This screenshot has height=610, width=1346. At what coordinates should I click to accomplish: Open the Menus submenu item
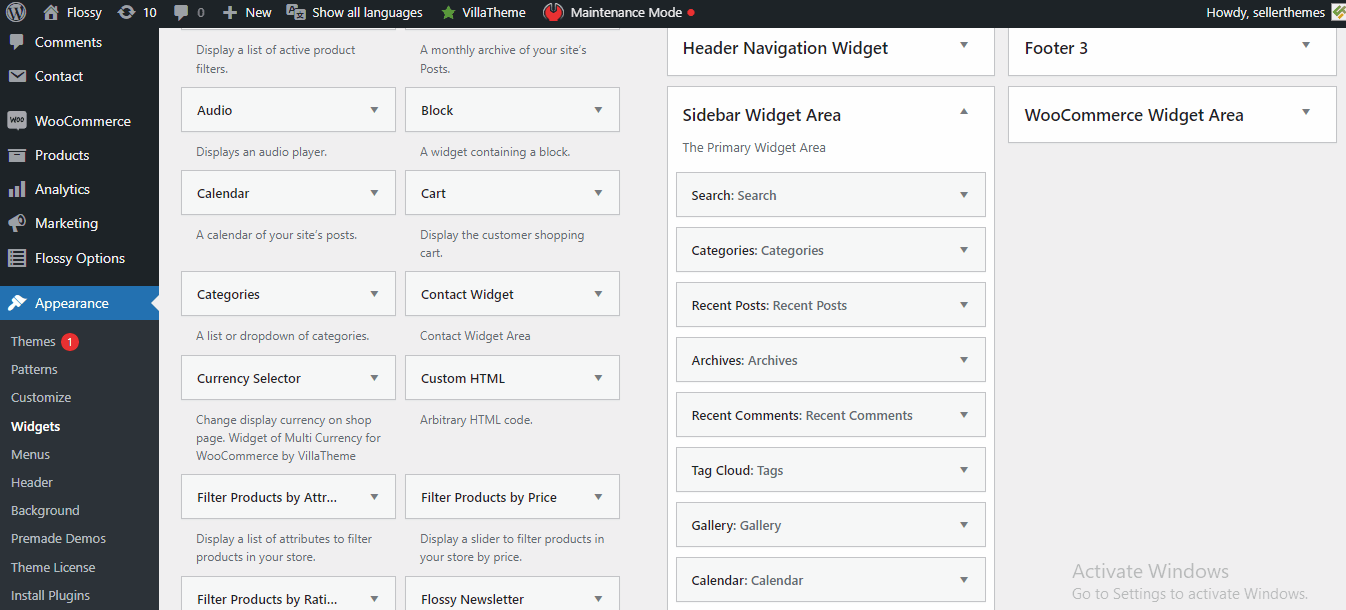tap(30, 454)
